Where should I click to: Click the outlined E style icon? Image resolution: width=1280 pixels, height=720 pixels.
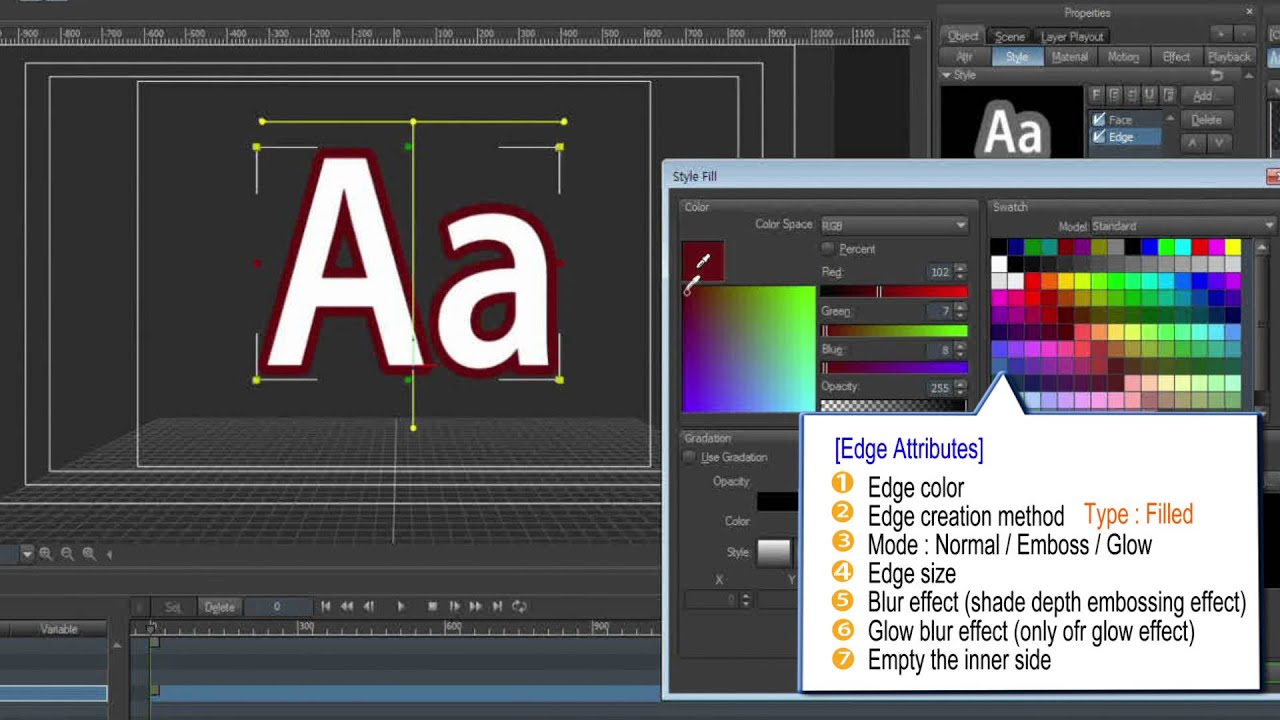(x=1114, y=95)
